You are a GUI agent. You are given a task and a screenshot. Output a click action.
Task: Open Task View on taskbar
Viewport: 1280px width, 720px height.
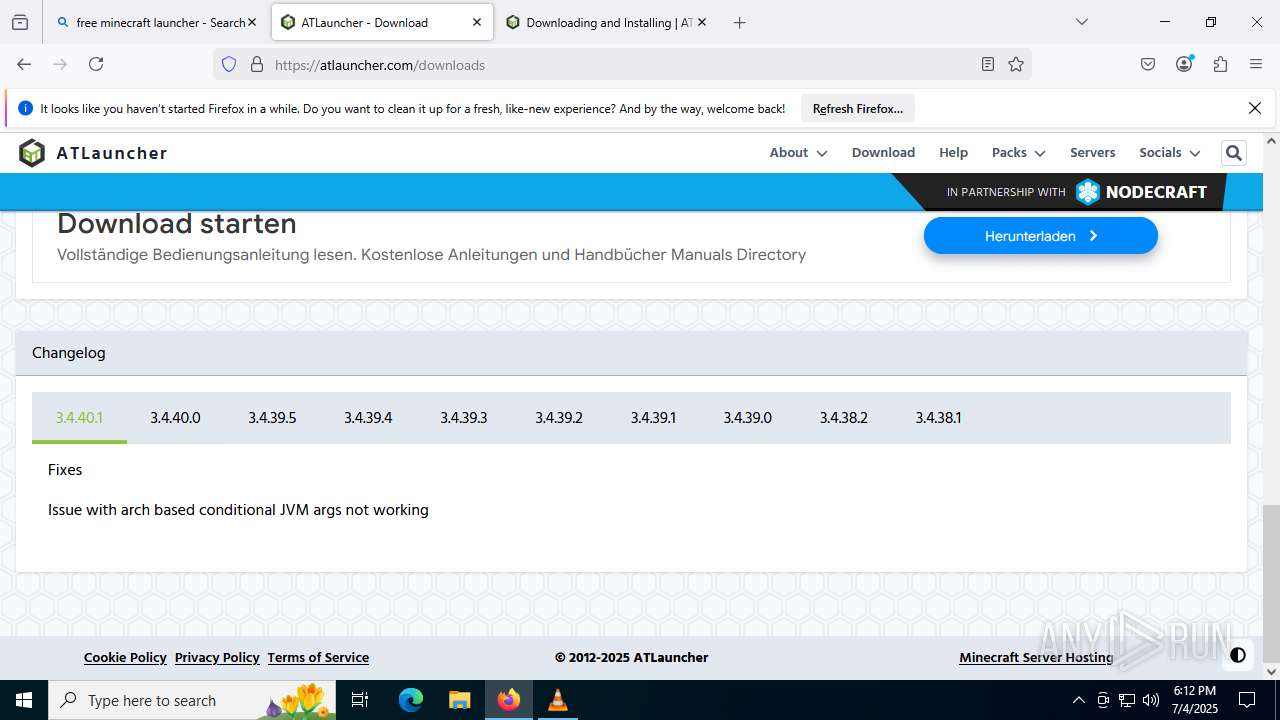tap(361, 700)
